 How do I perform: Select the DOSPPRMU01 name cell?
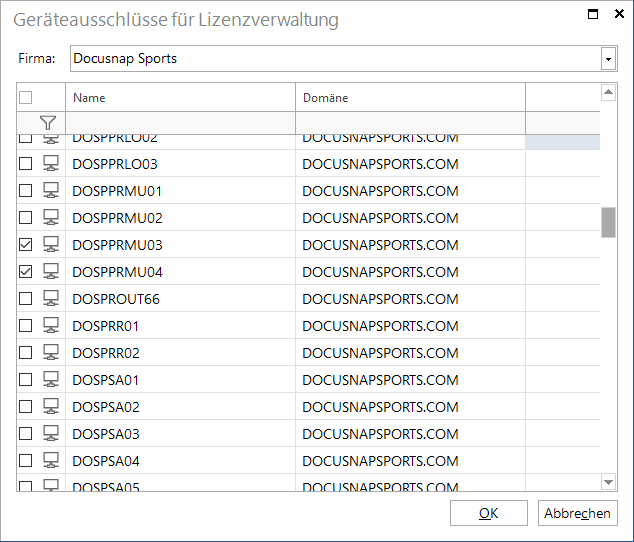(180, 191)
